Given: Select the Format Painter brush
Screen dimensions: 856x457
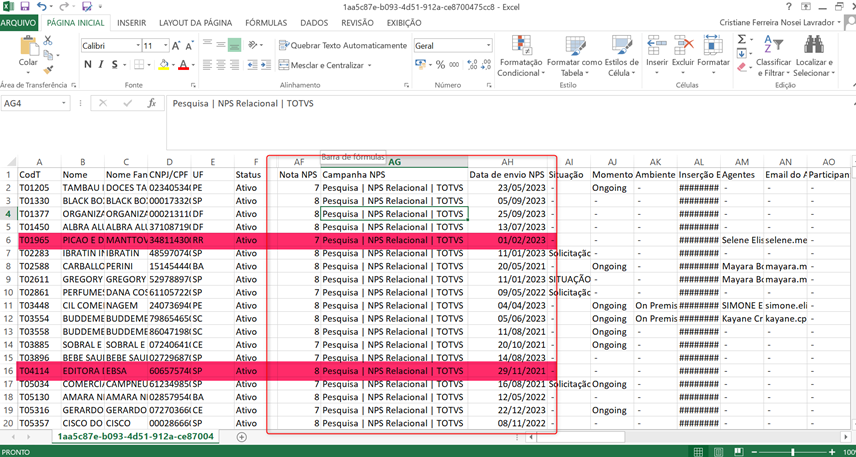Looking at the screenshot, I should 48,69.
